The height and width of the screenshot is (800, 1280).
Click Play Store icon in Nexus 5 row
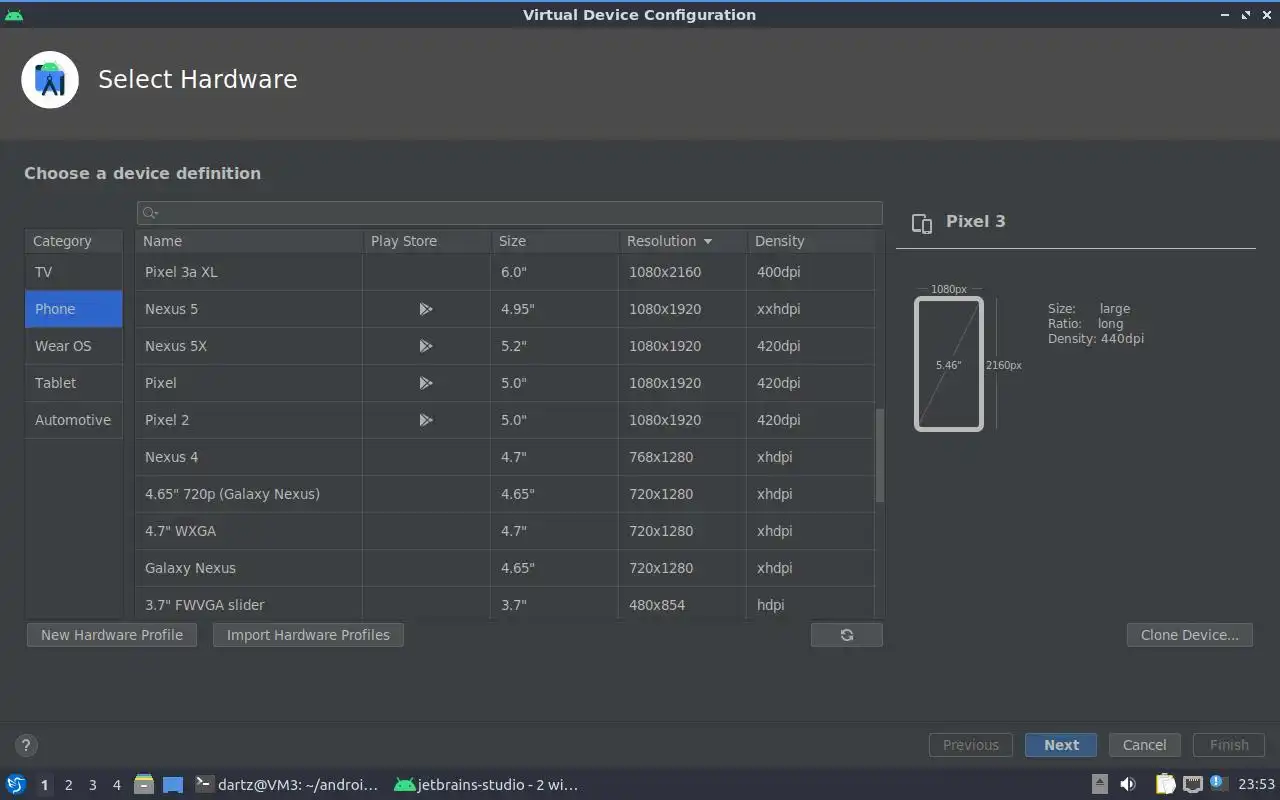click(426, 309)
